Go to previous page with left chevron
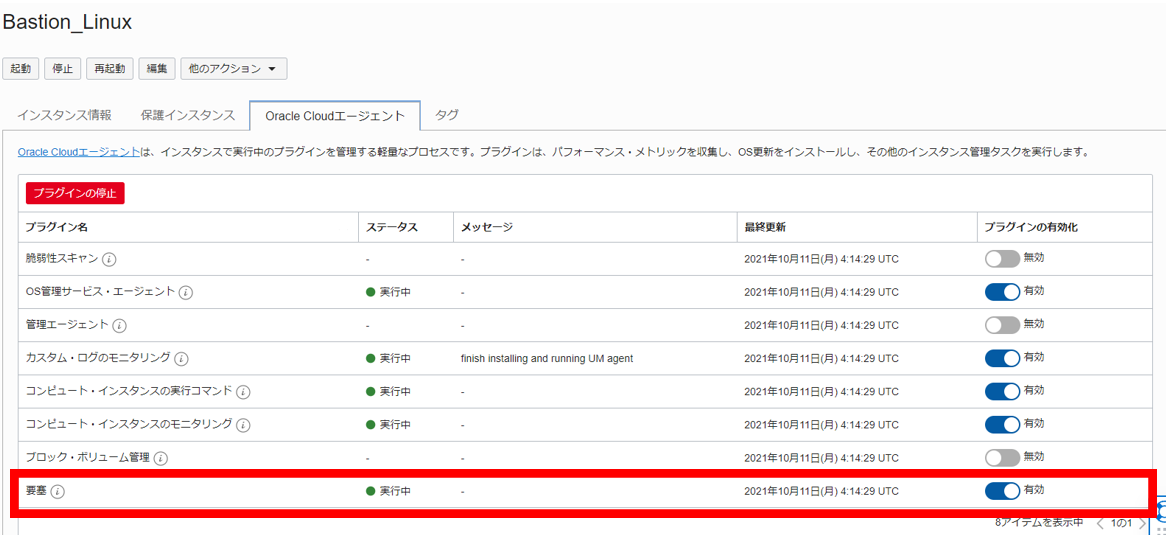 [1101, 523]
